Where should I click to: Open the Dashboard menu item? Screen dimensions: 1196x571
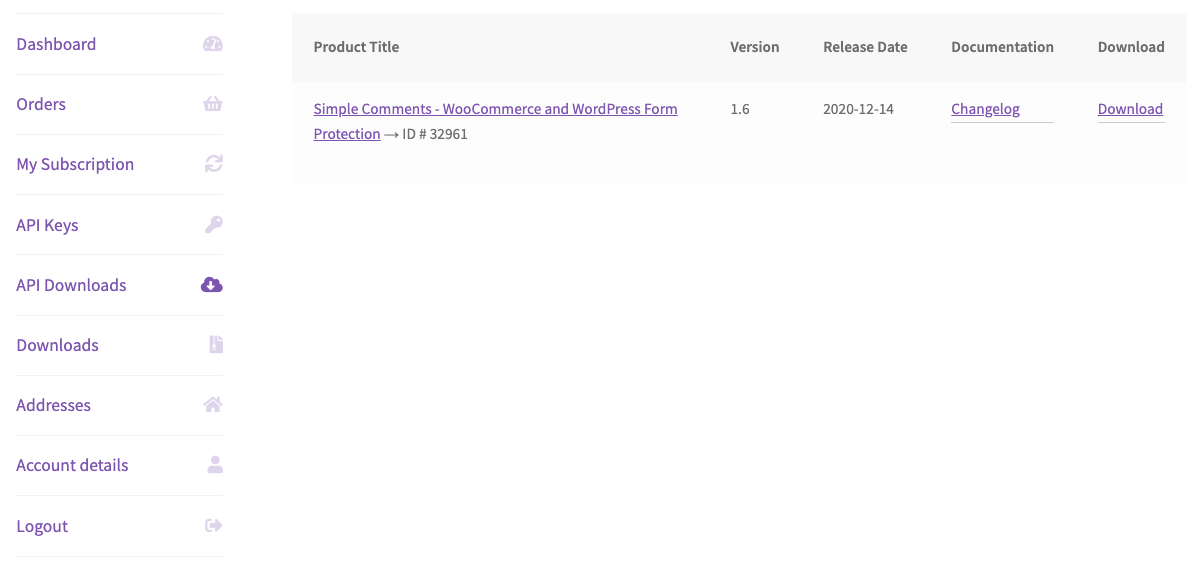(x=56, y=44)
